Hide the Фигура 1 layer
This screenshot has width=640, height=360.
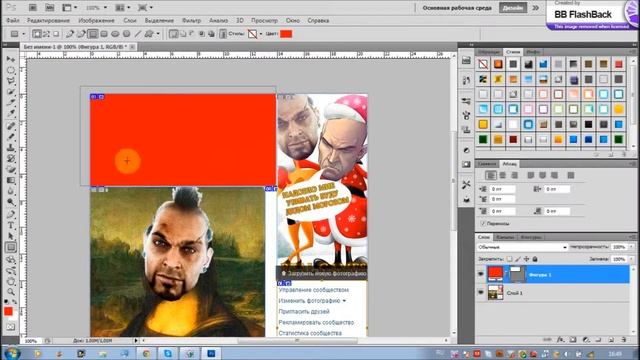pos(480,275)
